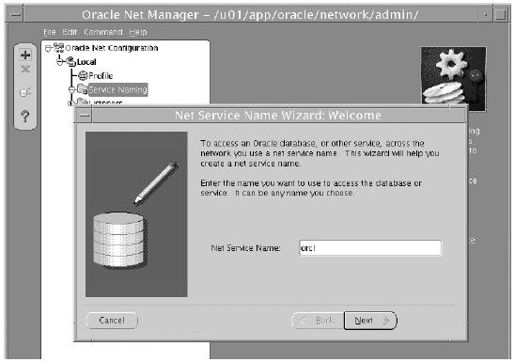Collapse the Local tree node
515x362 pixels.
[x=60, y=62]
